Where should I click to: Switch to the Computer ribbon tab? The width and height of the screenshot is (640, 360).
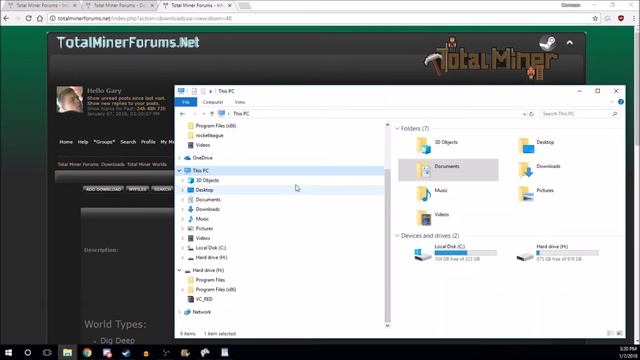(213, 102)
